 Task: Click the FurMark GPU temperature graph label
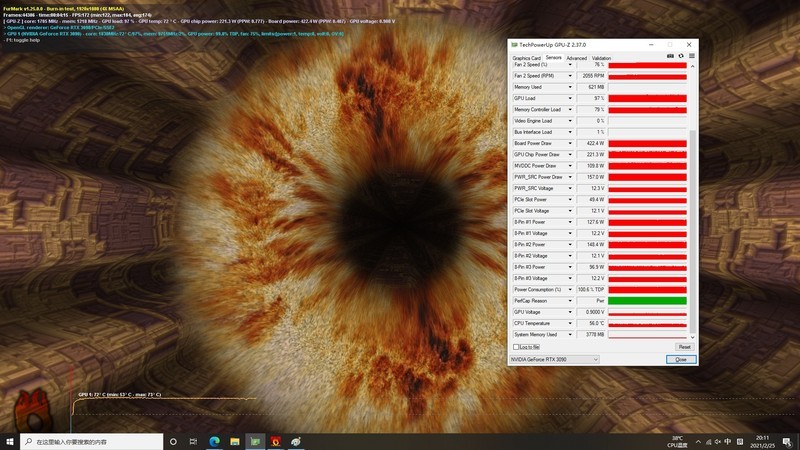[x=119, y=394]
